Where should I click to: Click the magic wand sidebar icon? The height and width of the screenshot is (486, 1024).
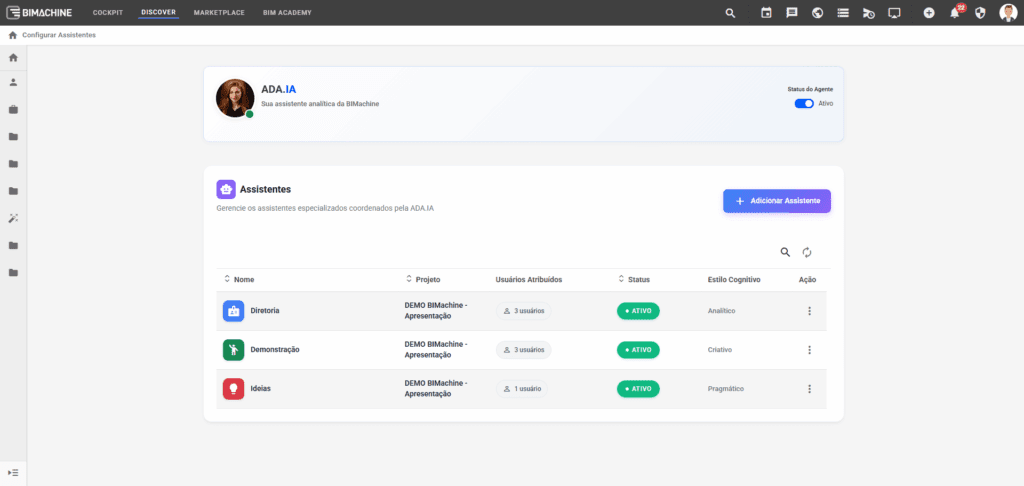pyautogui.click(x=14, y=218)
